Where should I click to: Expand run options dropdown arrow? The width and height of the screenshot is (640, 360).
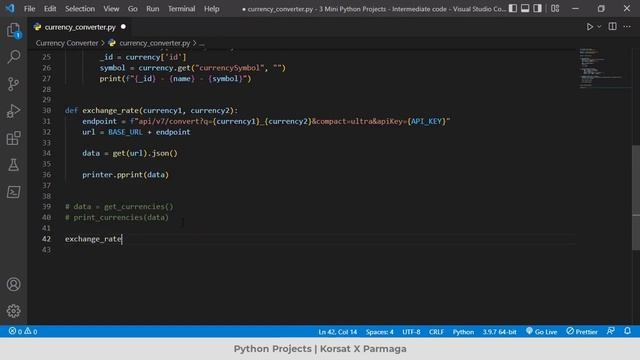click(599, 27)
